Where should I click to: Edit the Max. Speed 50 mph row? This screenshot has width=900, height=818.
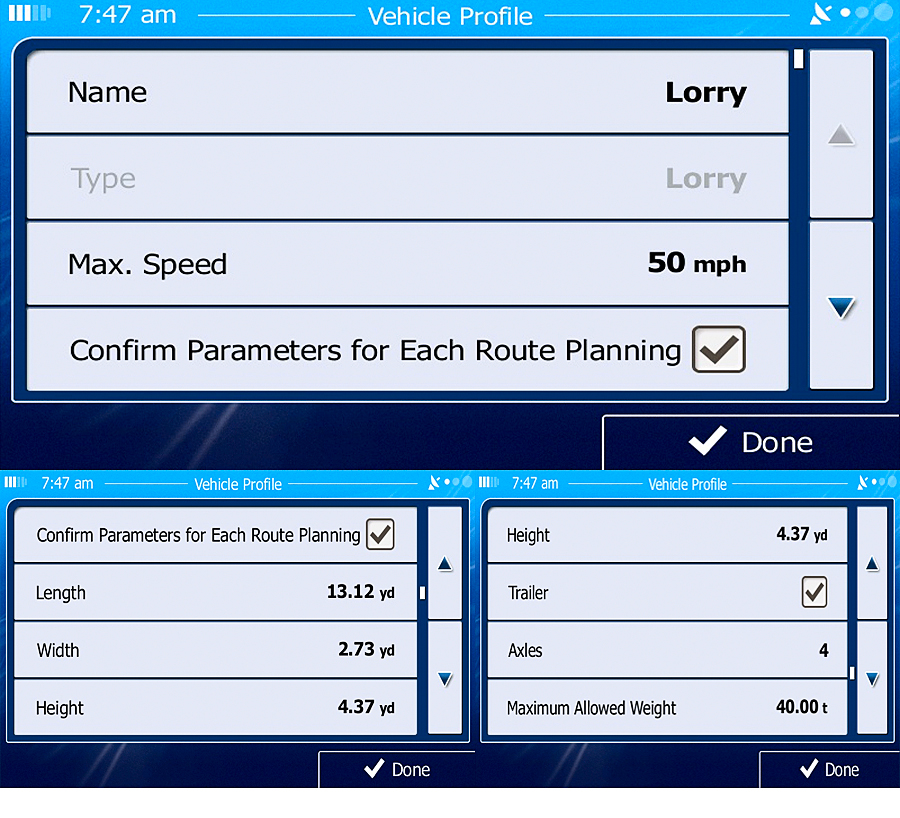(x=407, y=264)
